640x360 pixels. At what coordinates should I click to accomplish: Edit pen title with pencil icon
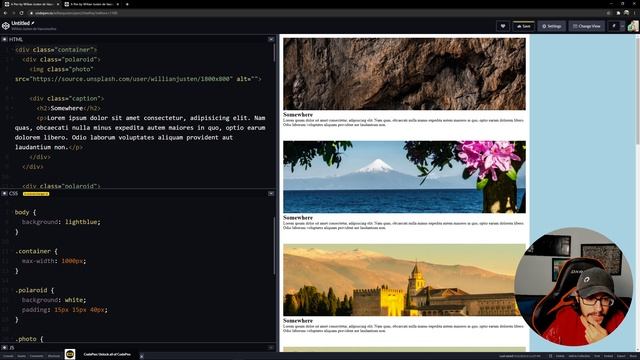[33, 23]
